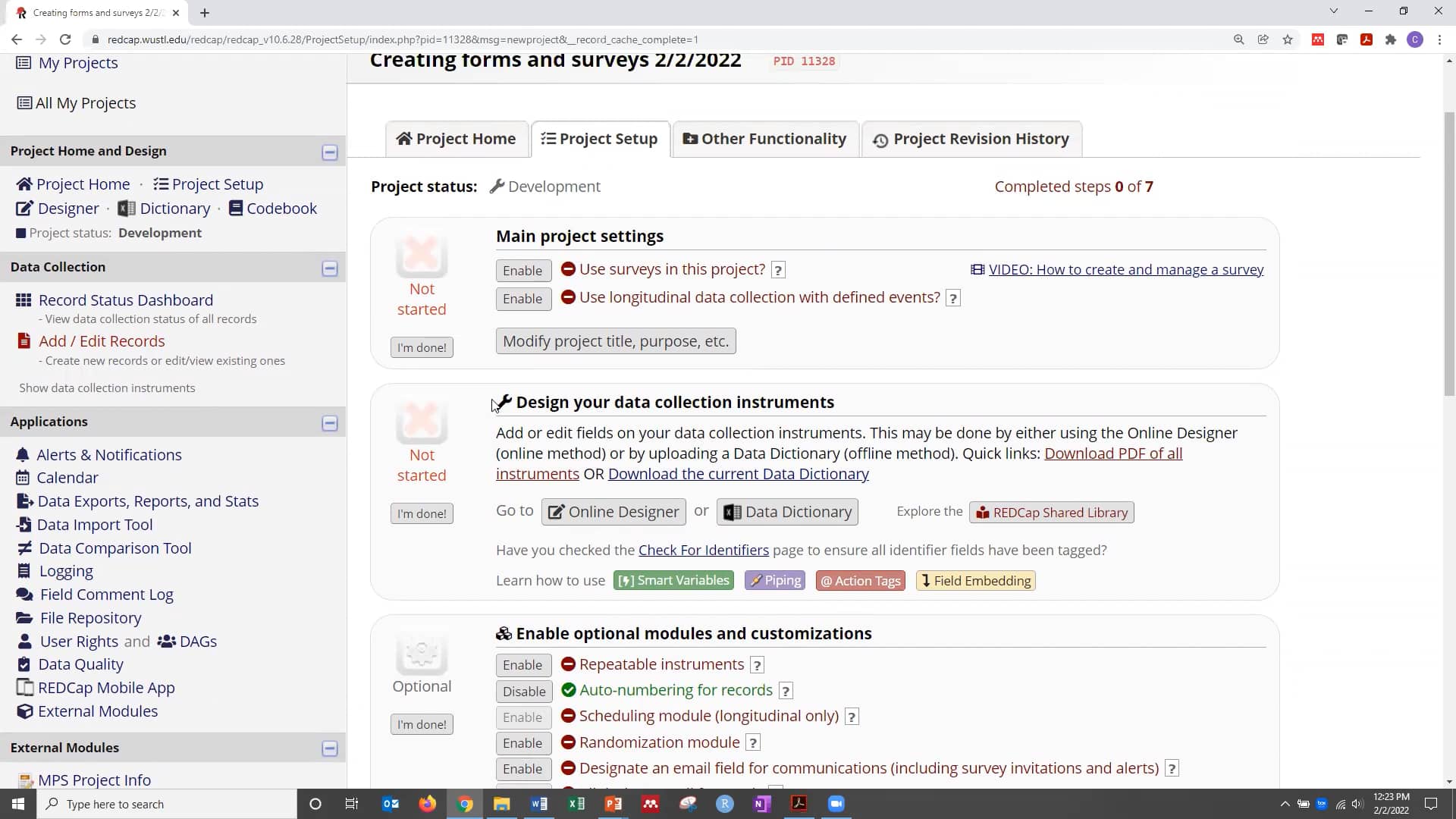This screenshot has width=1456, height=819.
Task: Collapse the Applications panel
Action: click(330, 423)
